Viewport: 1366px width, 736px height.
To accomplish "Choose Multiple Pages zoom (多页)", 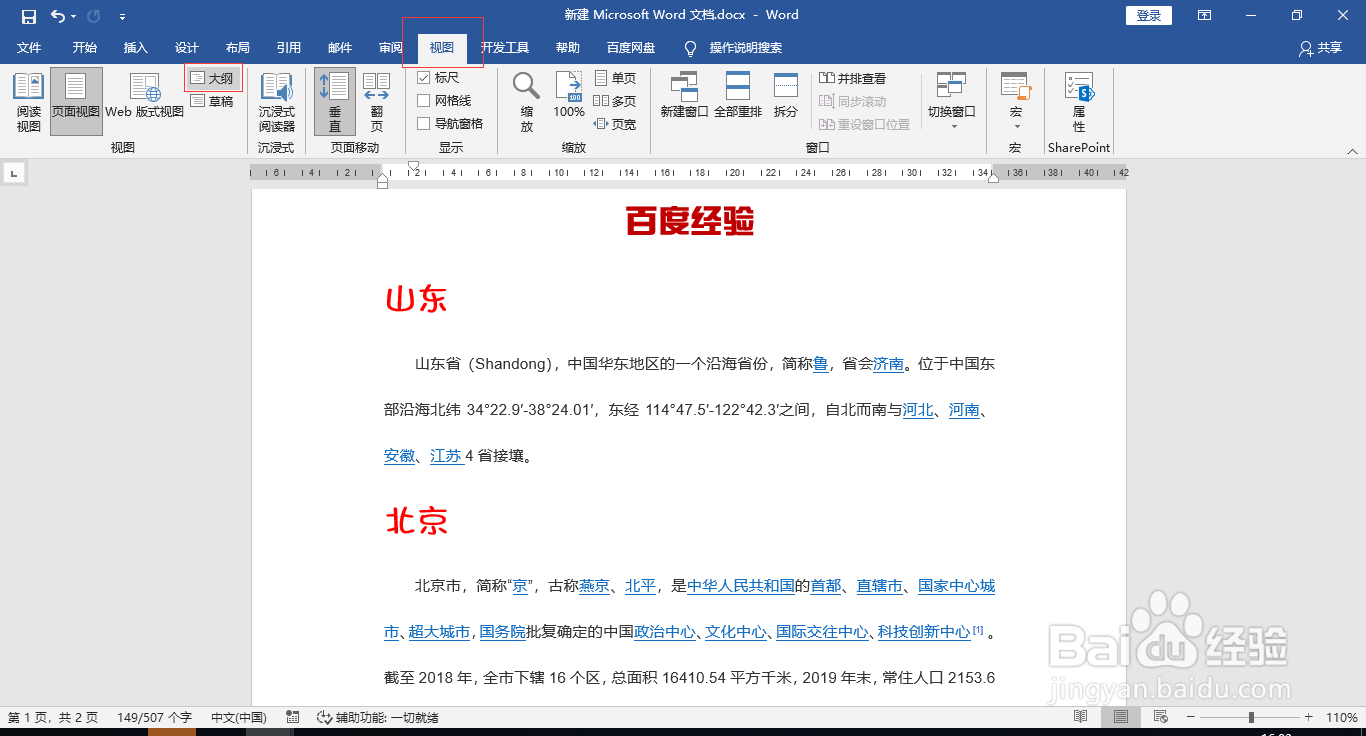I will click(x=615, y=101).
